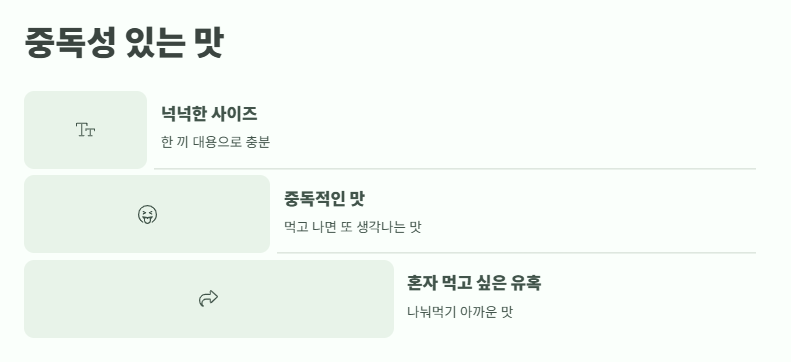This screenshot has width=791, height=362.
Task: Click the curved share arrow icon
Action: click(x=208, y=298)
